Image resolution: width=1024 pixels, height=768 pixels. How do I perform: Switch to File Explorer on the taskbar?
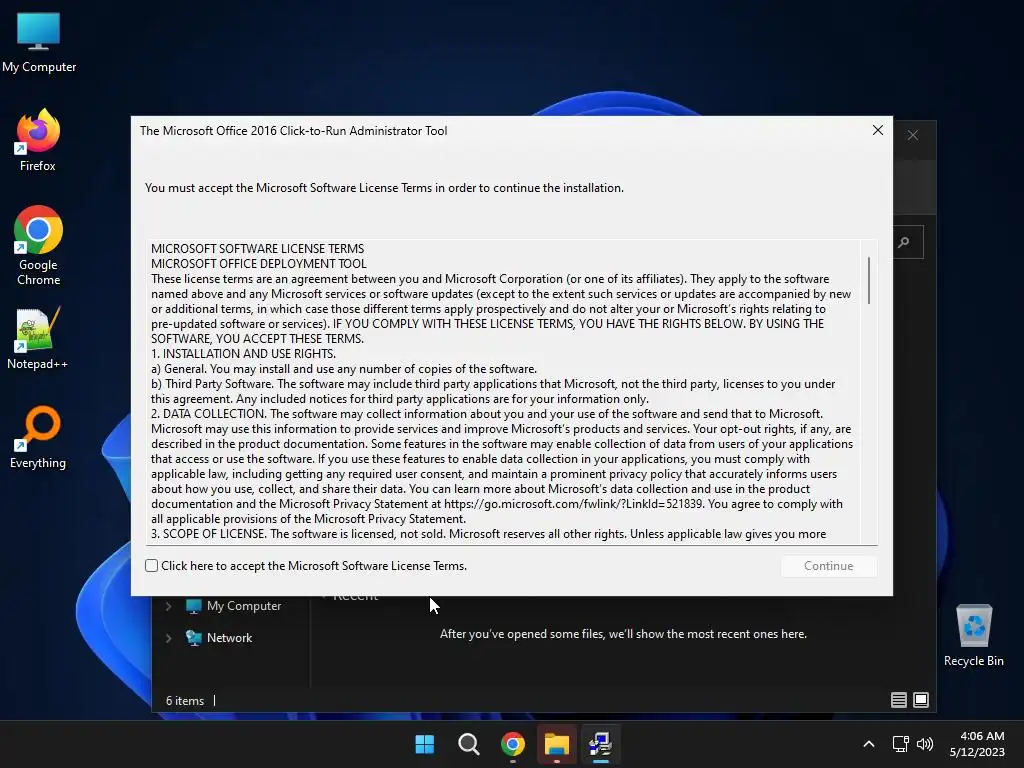[556, 744]
